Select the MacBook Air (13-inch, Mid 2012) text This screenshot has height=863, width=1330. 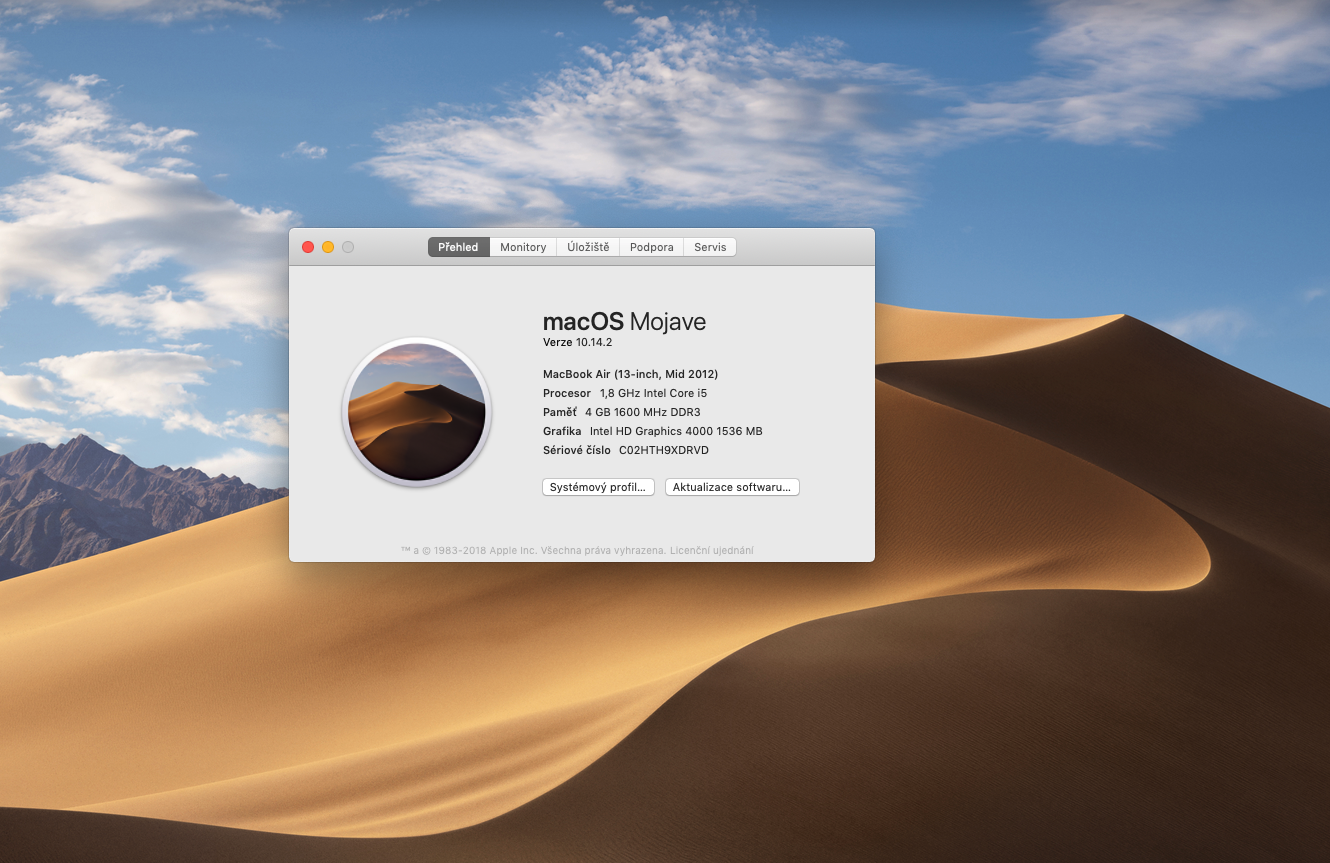click(x=630, y=374)
